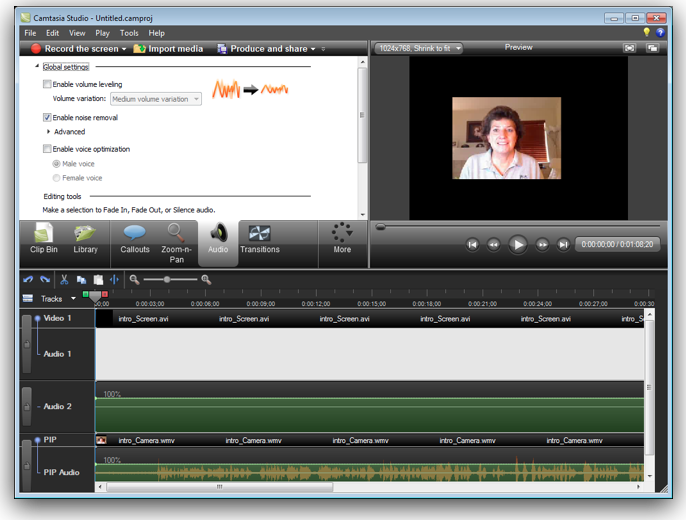The width and height of the screenshot is (686, 520).
Task: Open the Zoom-n-Pan tool
Action: coord(176,242)
